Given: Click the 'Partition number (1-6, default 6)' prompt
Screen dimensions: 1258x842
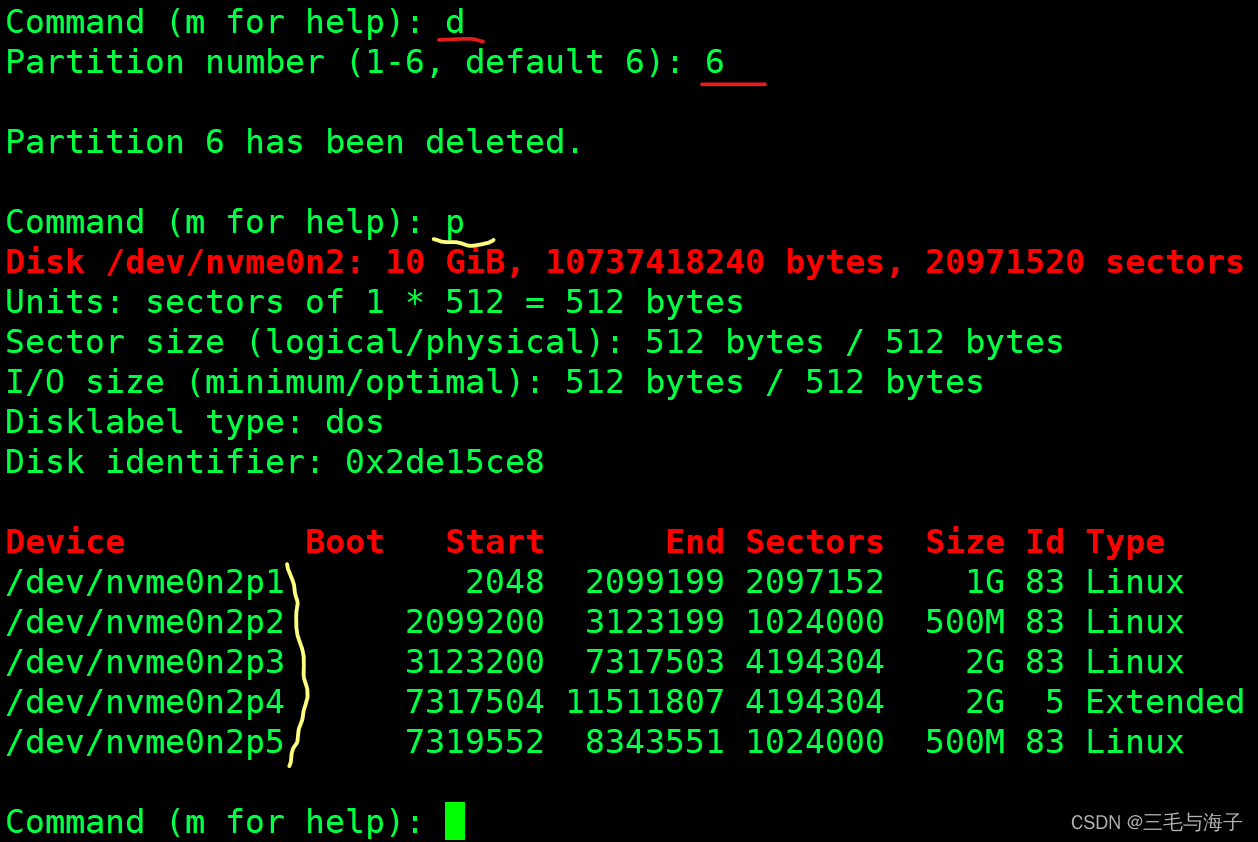Looking at the screenshot, I should click(345, 62).
